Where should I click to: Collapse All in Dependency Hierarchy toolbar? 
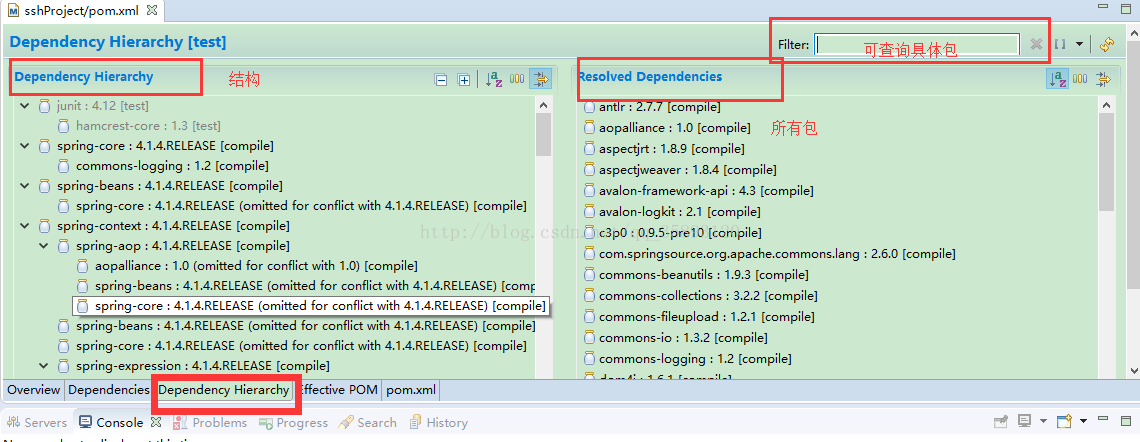click(x=441, y=80)
